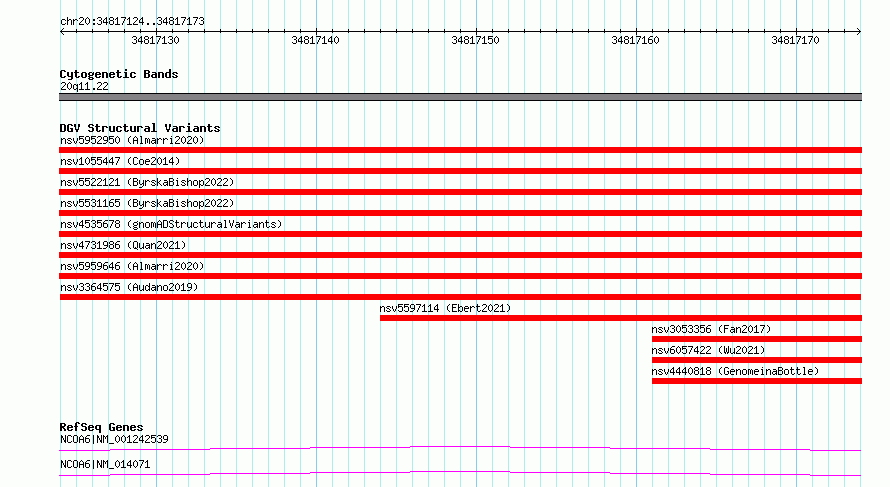
Task: Click the right arrow end of ruler
Action: pyautogui.click(x=859, y=32)
